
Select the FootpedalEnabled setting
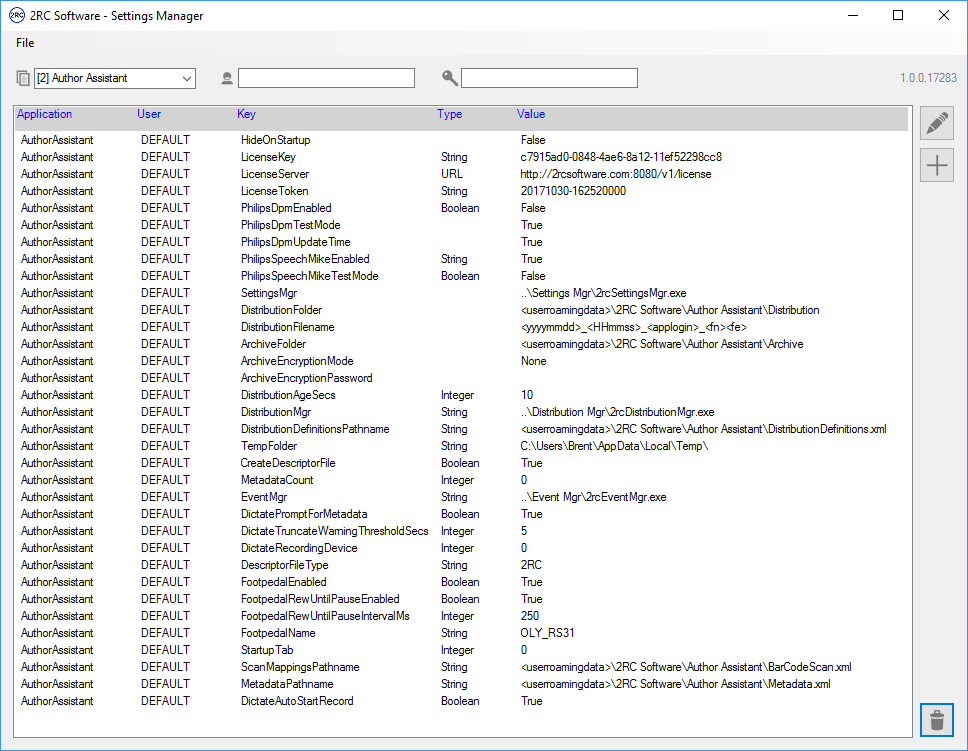click(x=283, y=582)
